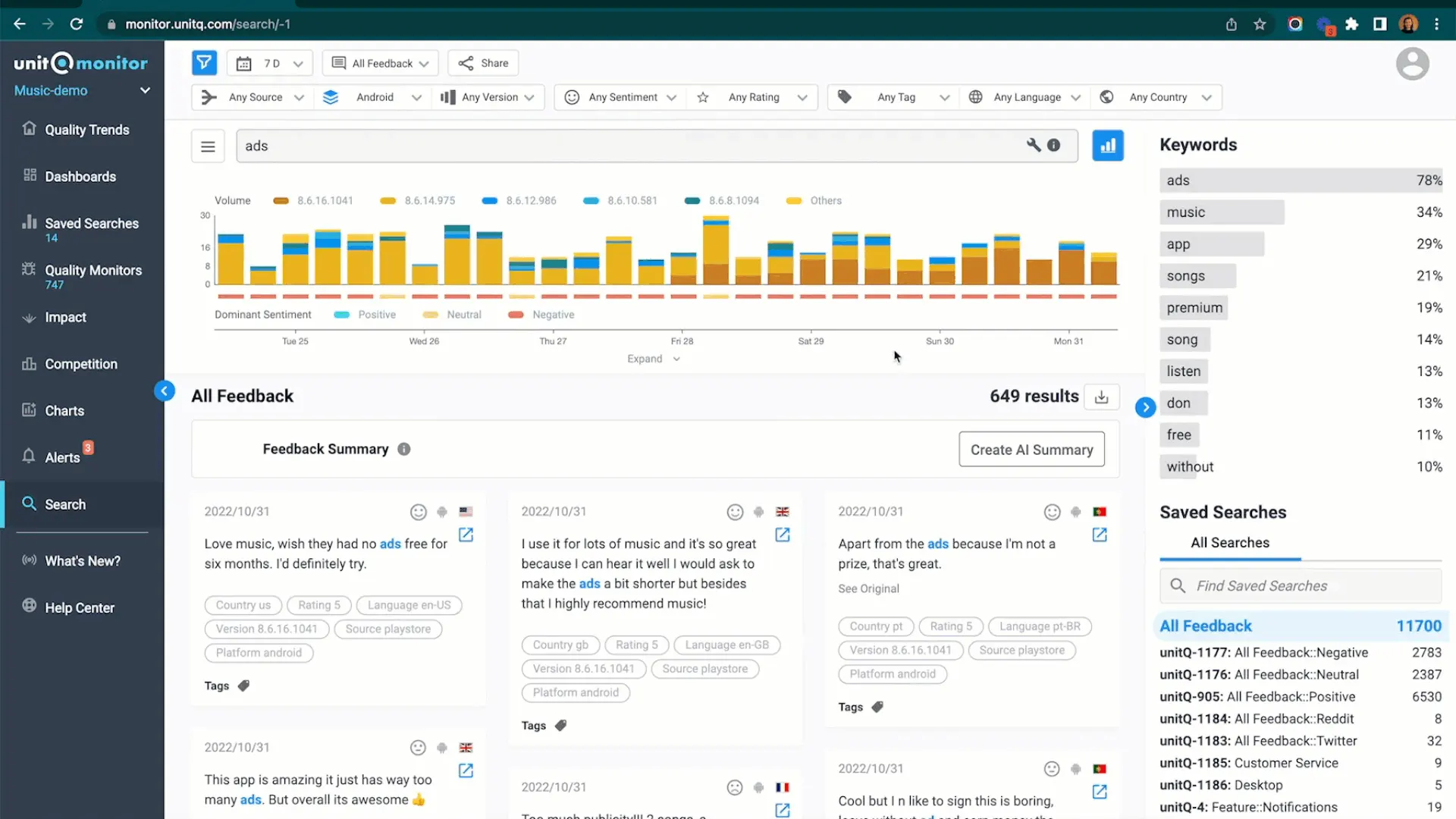Go to Quality Monitors in sidebar
Viewport: 1456px width, 819px height.
point(93,271)
